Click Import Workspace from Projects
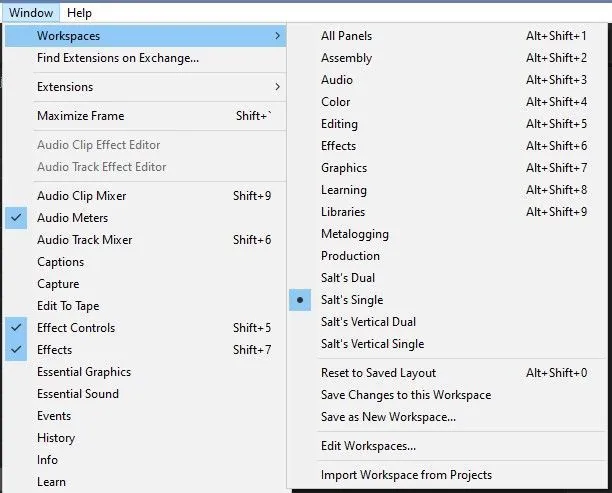612x493 pixels. coord(406,475)
